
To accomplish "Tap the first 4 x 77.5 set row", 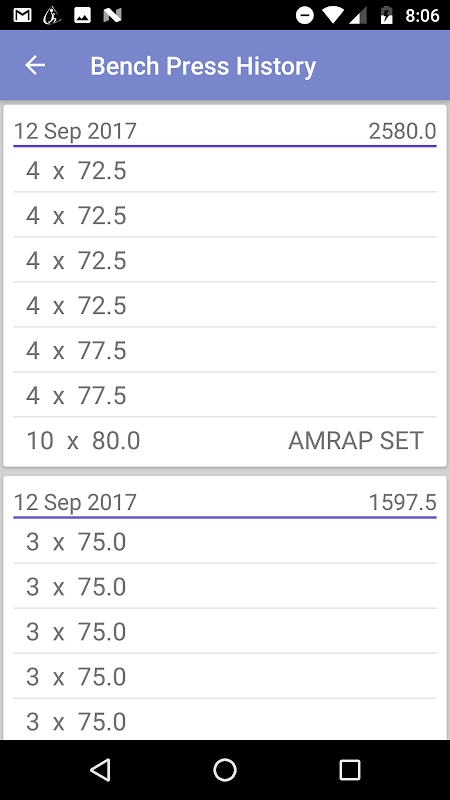I will pos(225,351).
